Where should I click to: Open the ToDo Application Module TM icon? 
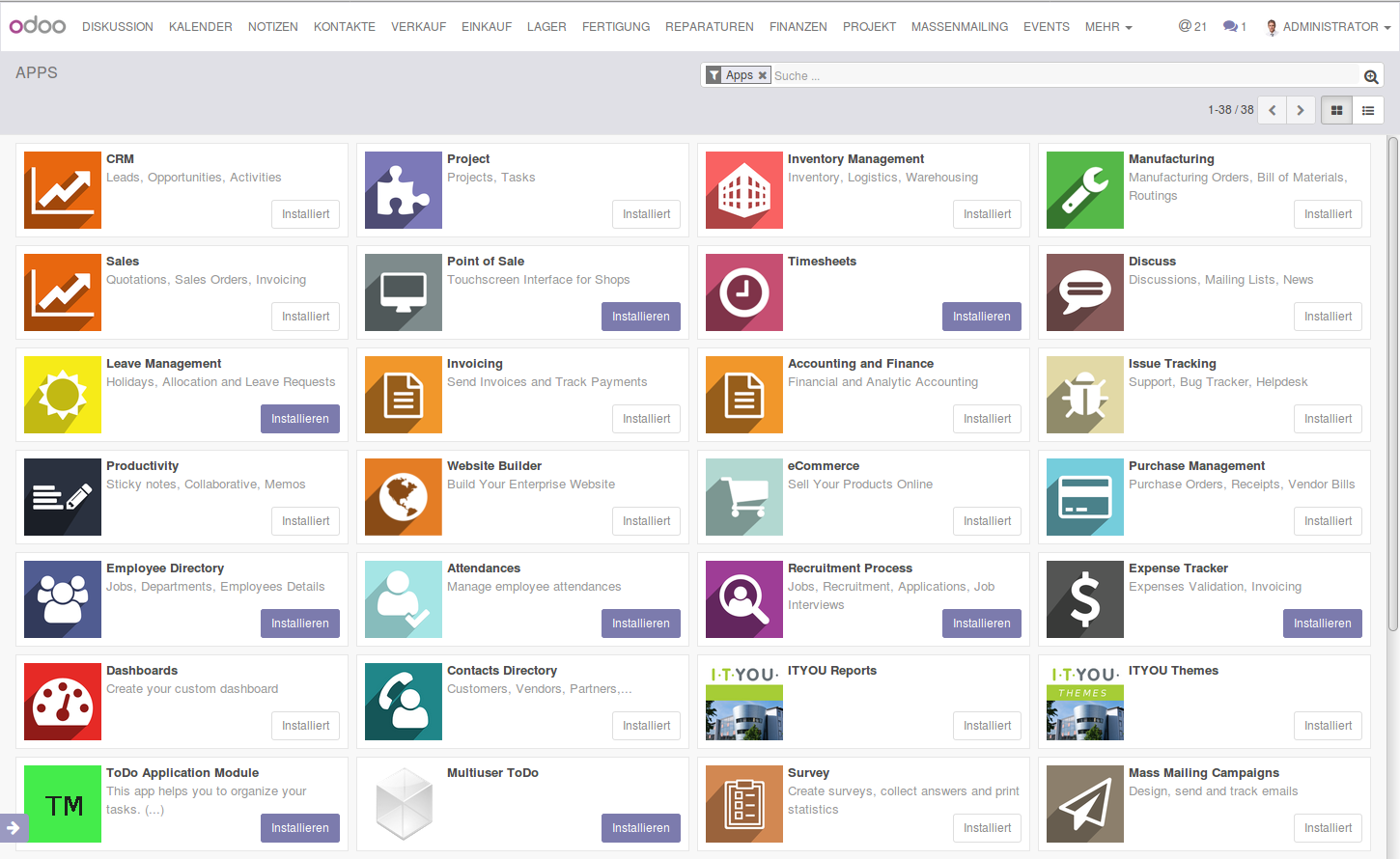(x=63, y=804)
